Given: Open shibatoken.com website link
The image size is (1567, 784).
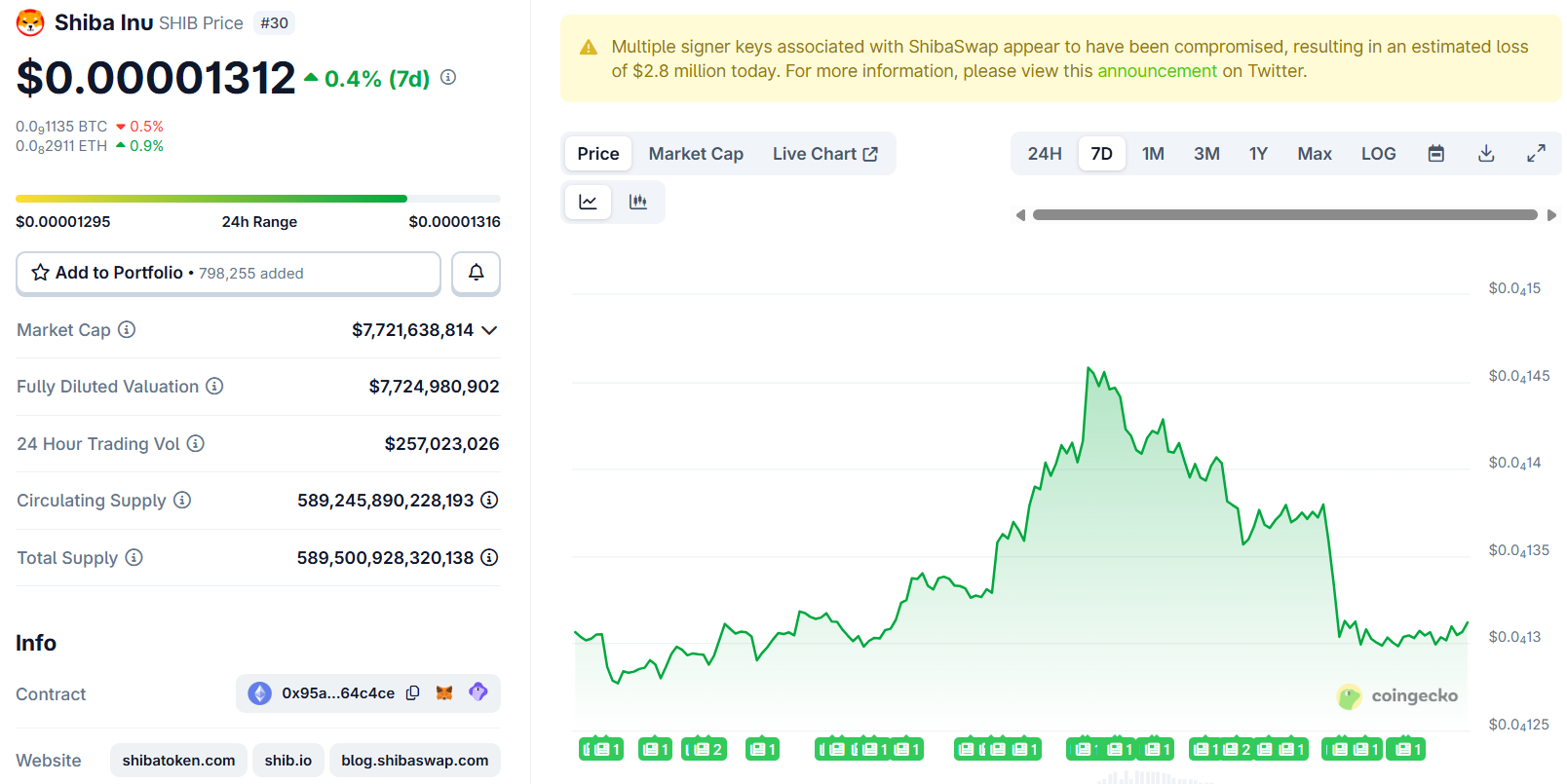Looking at the screenshot, I should click(178, 760).
